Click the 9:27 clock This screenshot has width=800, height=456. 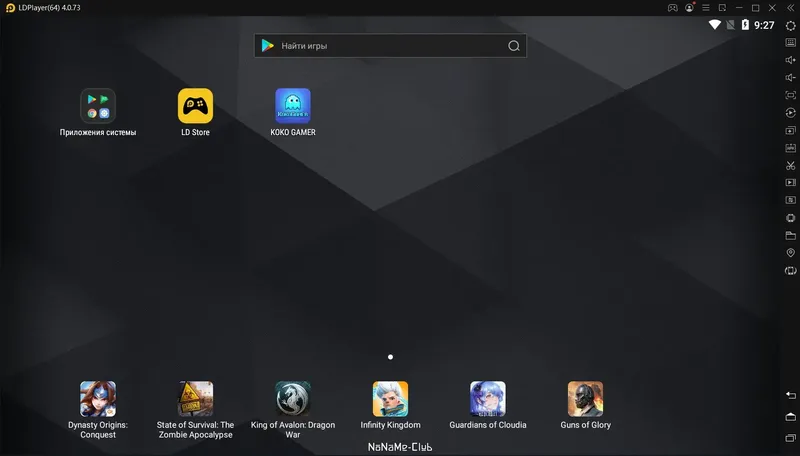point(764,25)
